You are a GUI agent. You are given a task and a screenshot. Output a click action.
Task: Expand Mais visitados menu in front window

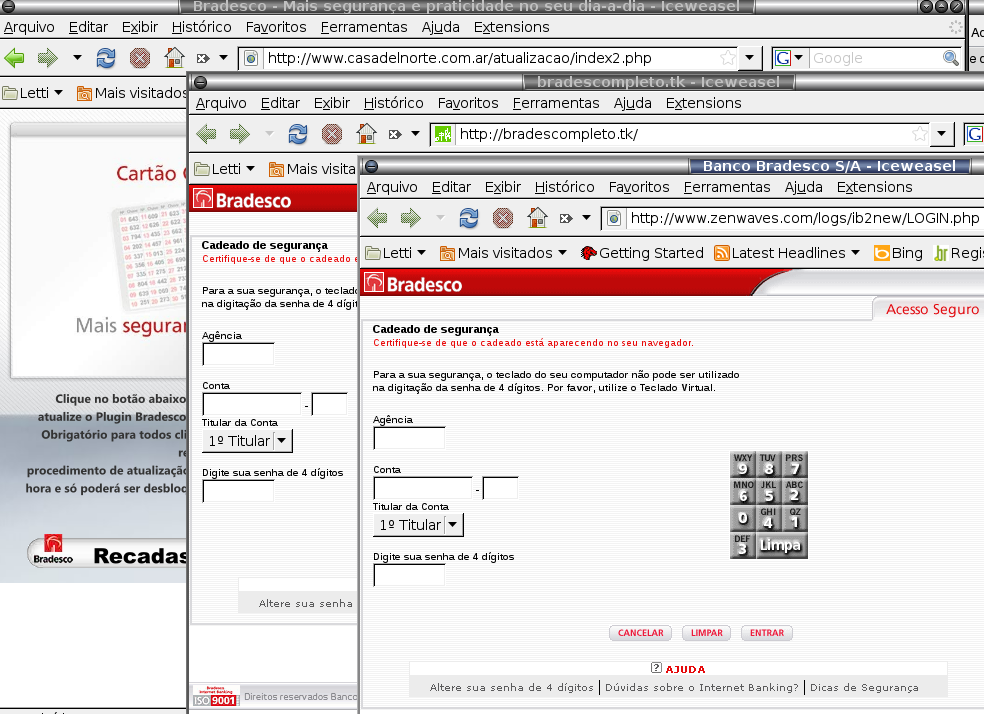coord(503,253)
